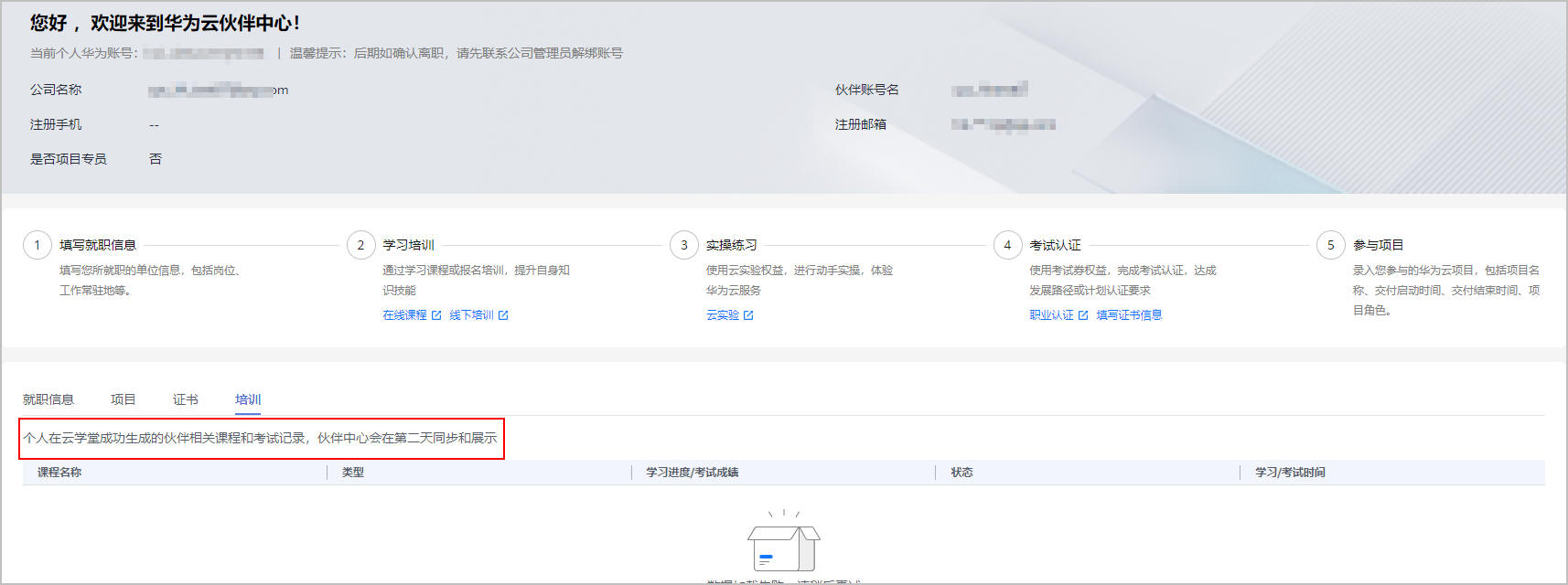Screen dimensions: 1568x585
Task: Click the 填写就职信息 step title
Action: pos(98,245)
